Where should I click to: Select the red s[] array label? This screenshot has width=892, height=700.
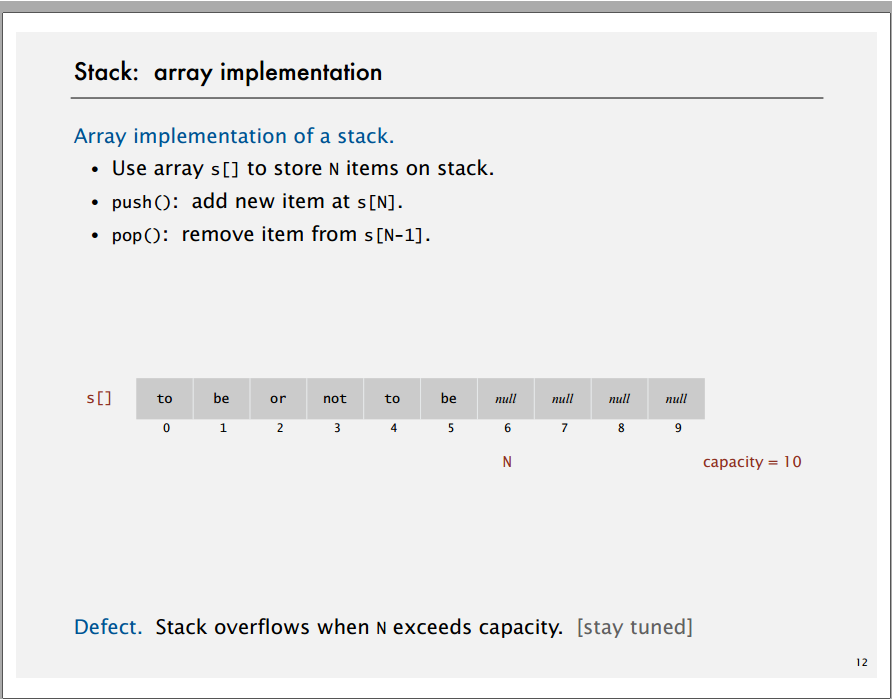99,398
